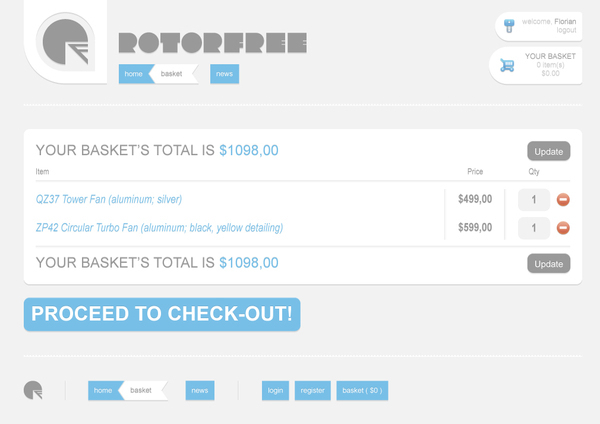Screen dimensions: 600x424
Task: Click the Item column header
Action: [x=42, y=171]
